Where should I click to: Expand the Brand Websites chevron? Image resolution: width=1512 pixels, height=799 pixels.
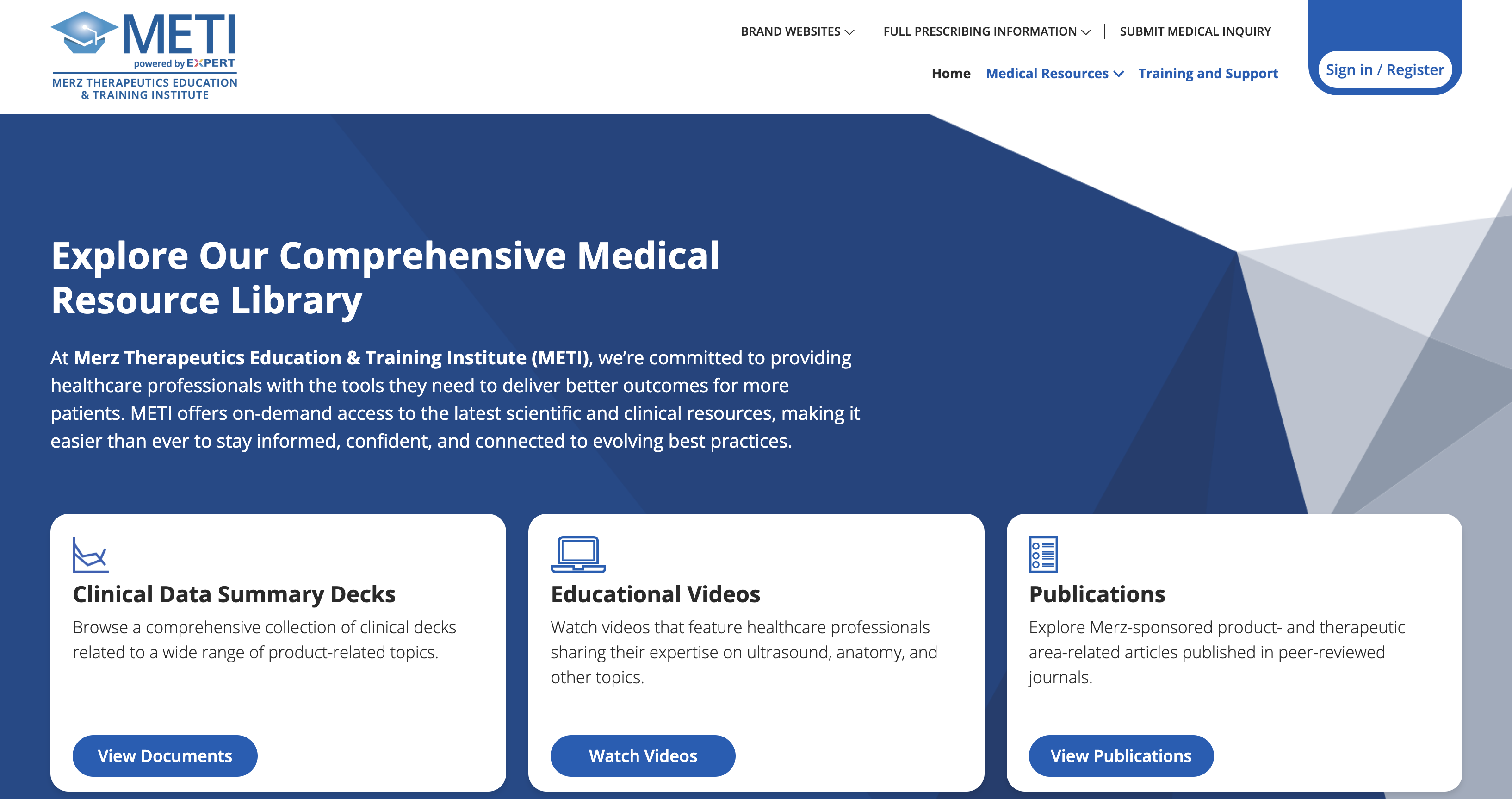pyautogui.click(x=849, y=32)
